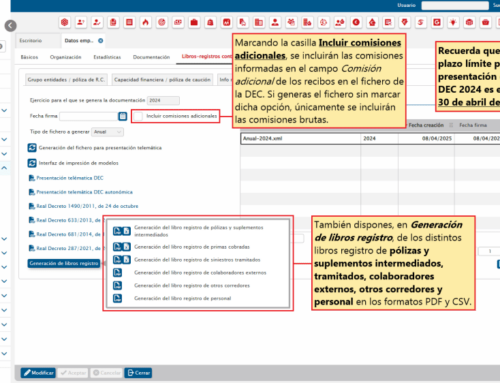
Task: Open the house with euro toolbar icon
Action: coord(372,22)
